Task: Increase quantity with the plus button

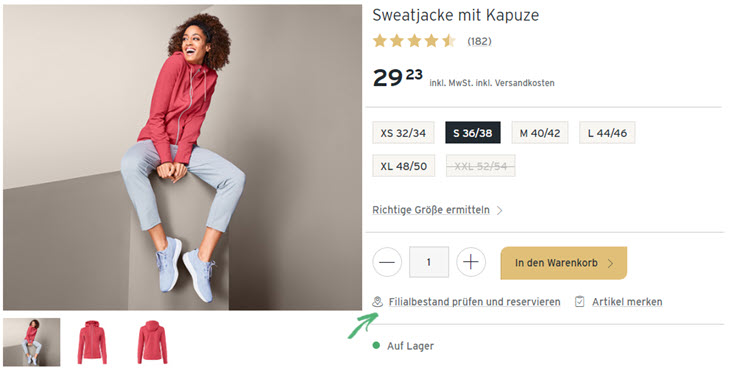Action: coord(470,262)
